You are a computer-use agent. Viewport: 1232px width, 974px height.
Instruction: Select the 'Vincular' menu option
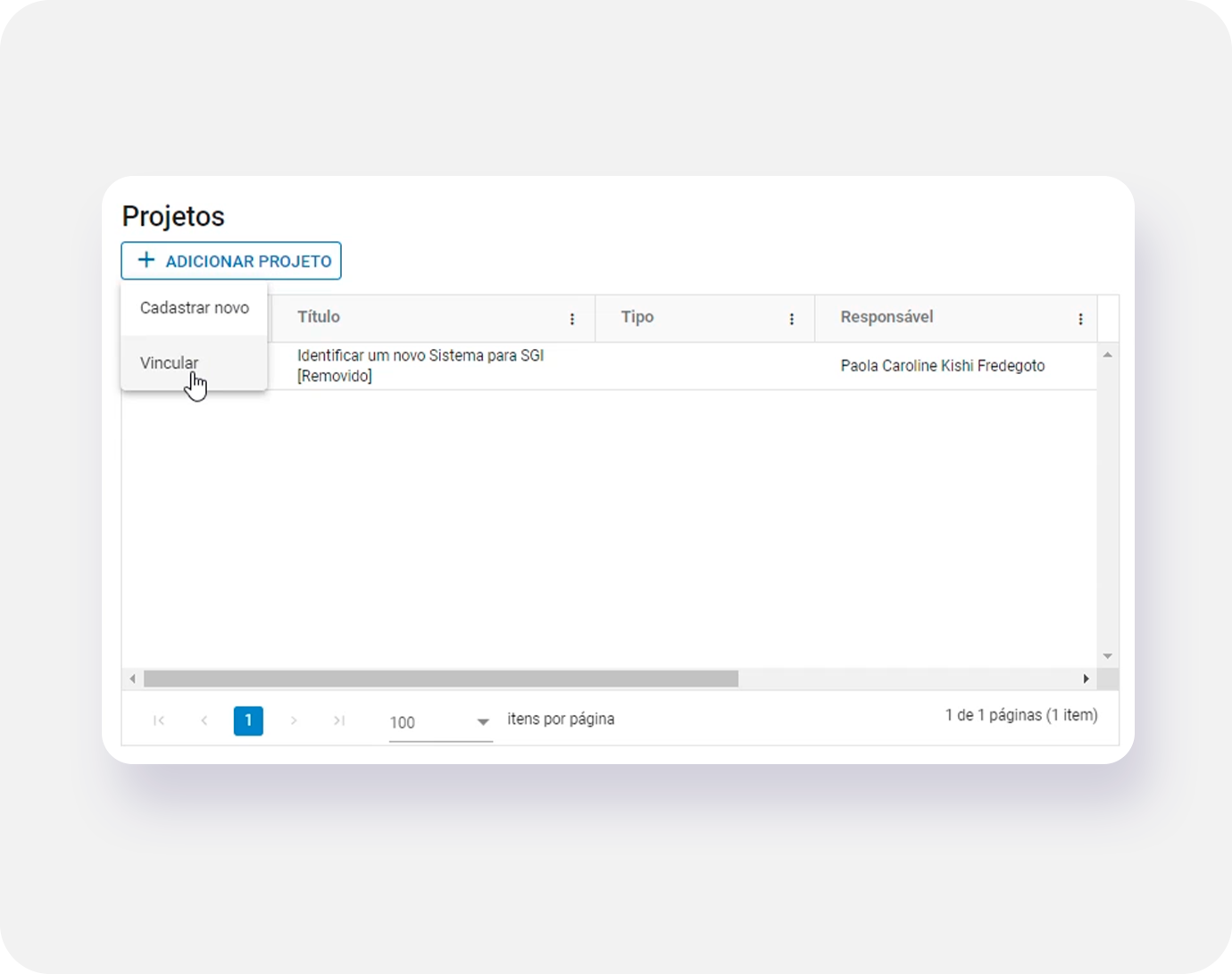point(170,363)
